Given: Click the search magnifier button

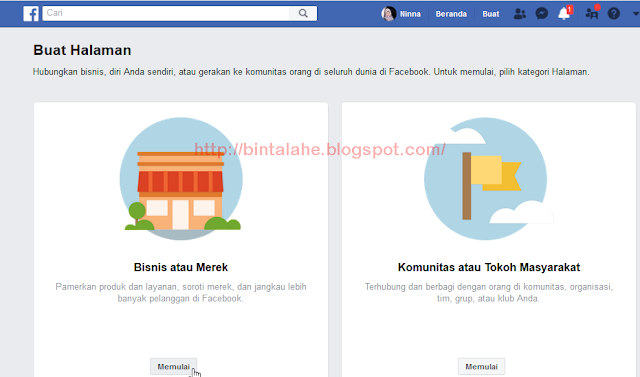Looking at the screenshot, I should 303,13.
